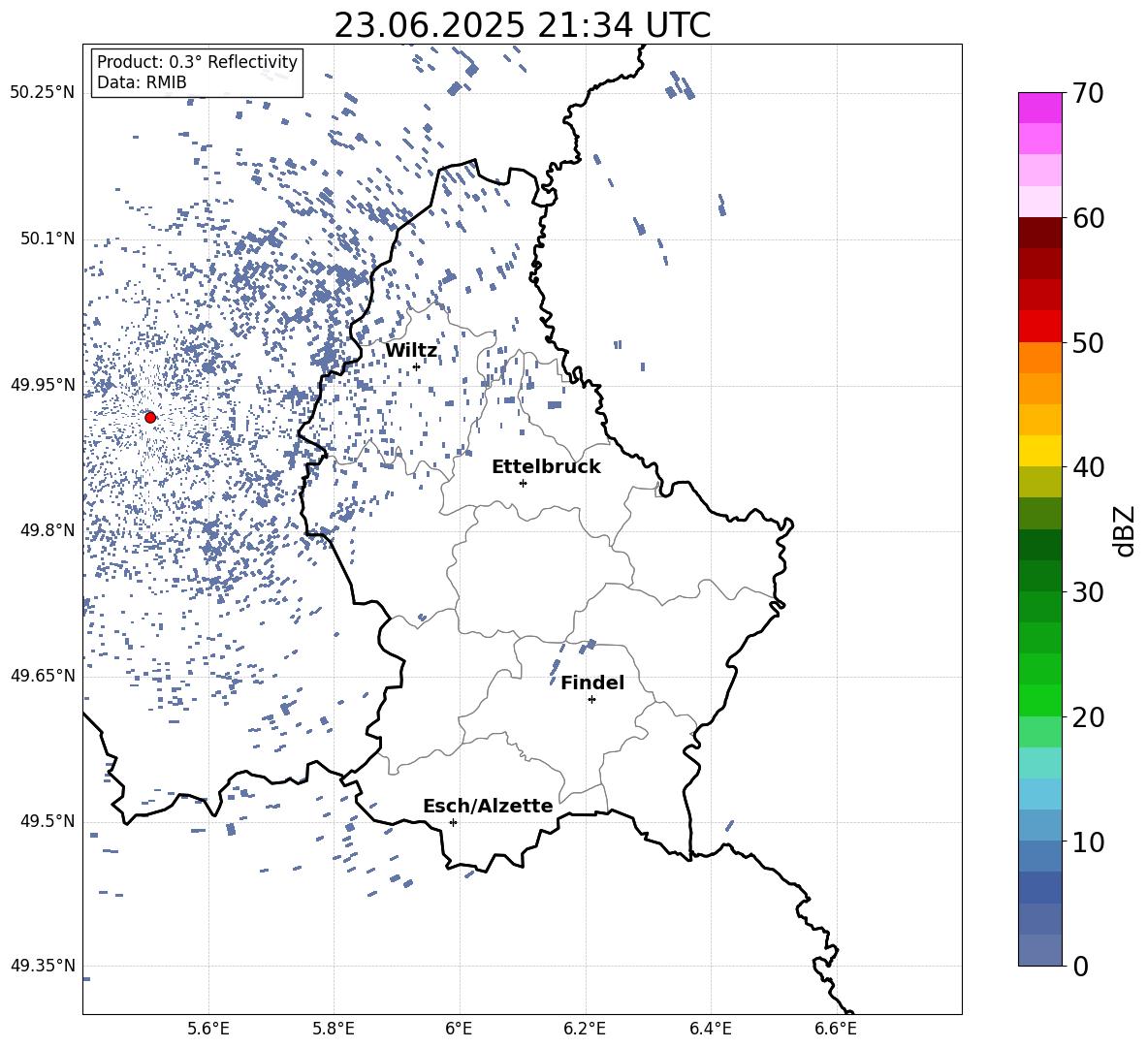Click the bright red colorbar segment at 50 dBZ
1148x1048 pixels.
(x=1040, y=327)
